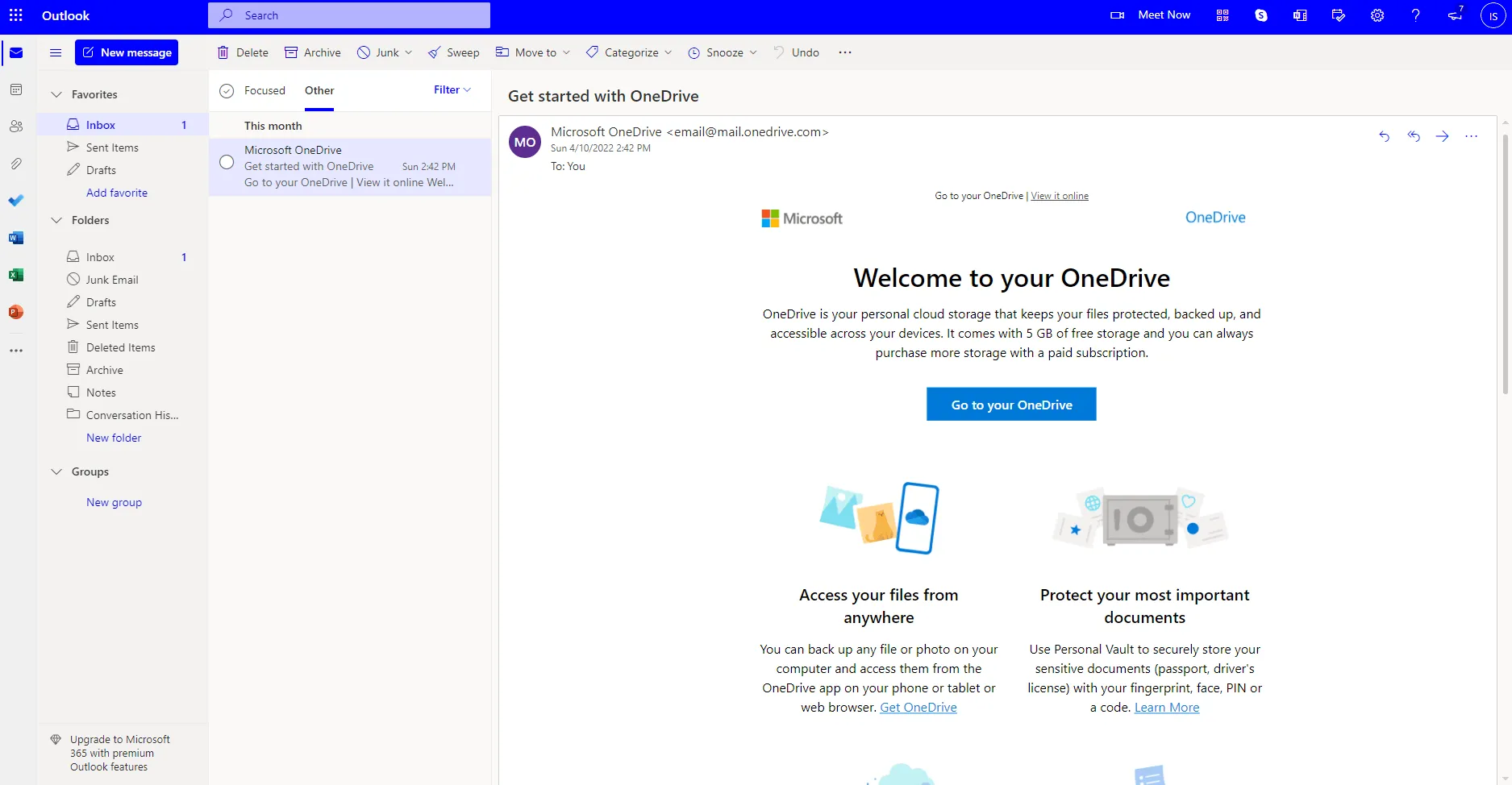
Task: Click New group link
Action: click(114, 502)
